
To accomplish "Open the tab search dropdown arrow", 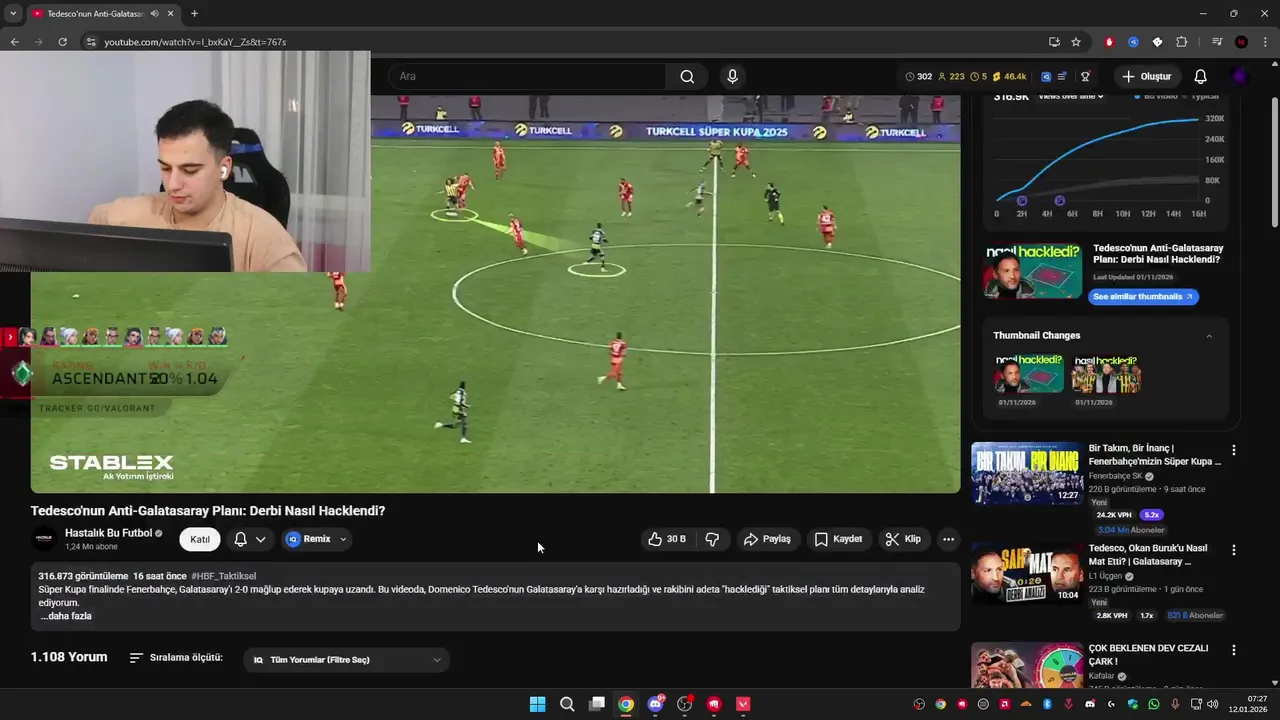I will 12,14.
